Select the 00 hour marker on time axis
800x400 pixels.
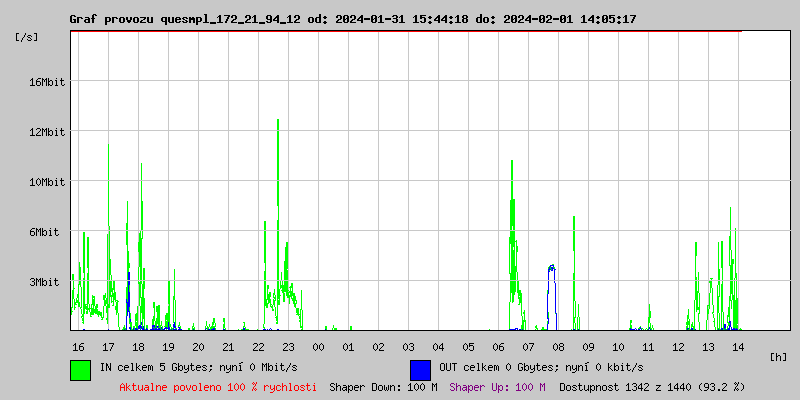pyautogui.click(x=318, y=347)
